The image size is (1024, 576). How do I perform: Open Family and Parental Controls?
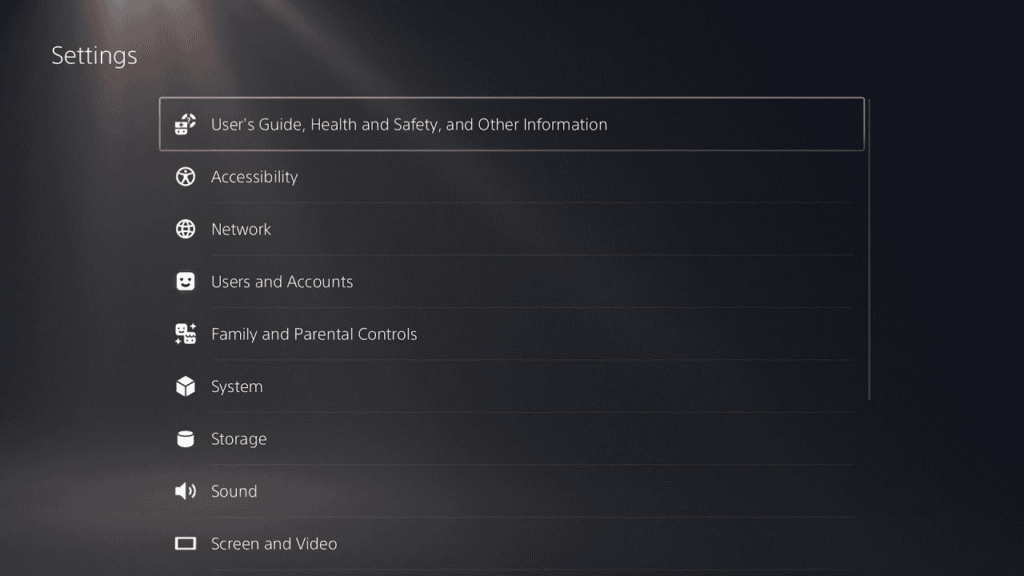(314, 334)
